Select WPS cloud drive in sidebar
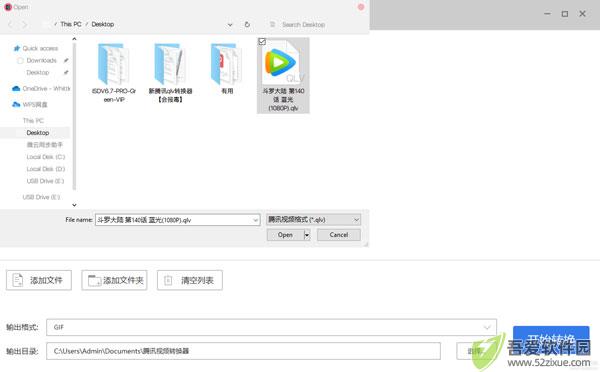This screenshot has height=372, width=600. click(x=30, y=104)
